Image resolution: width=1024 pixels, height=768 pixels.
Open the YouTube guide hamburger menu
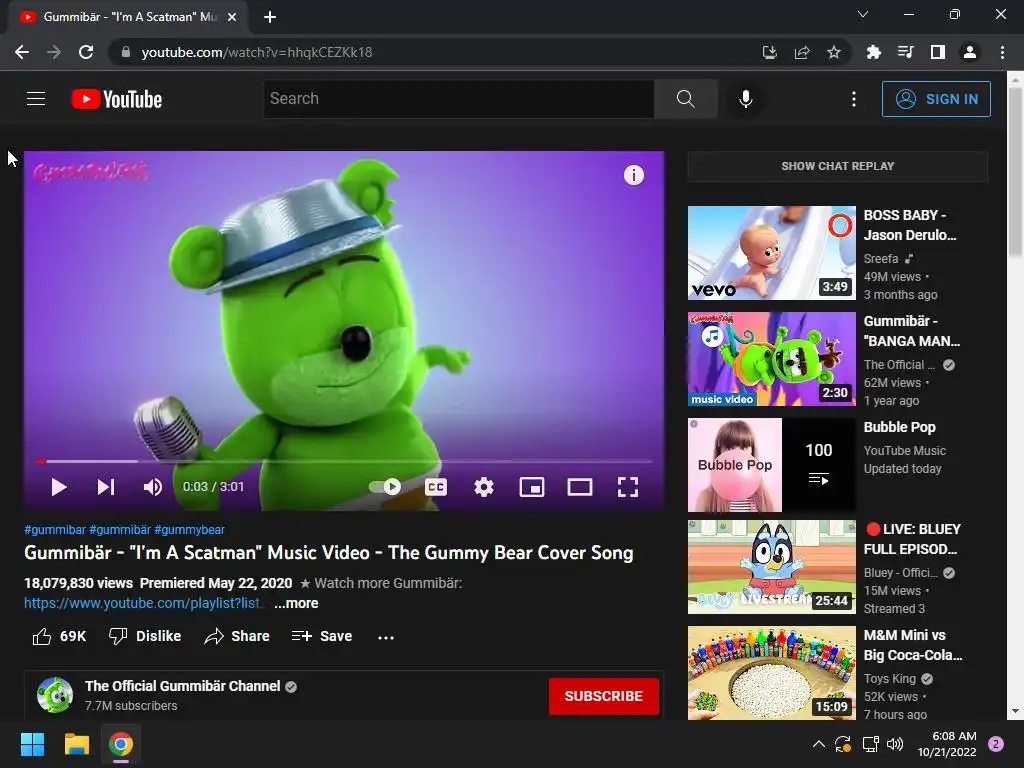tap(36, 99)
